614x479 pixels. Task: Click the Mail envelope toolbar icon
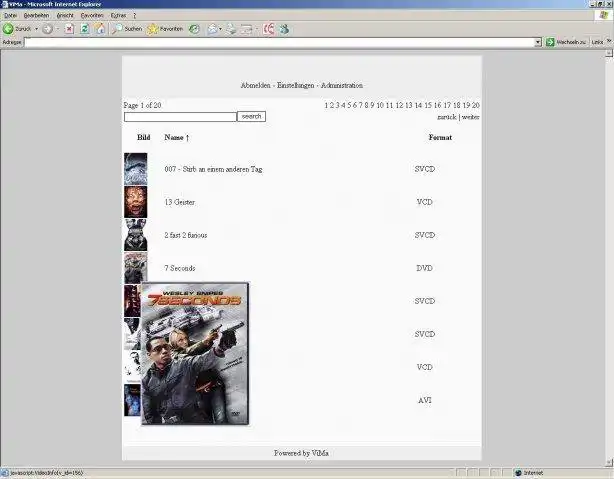tap(212, 29)
